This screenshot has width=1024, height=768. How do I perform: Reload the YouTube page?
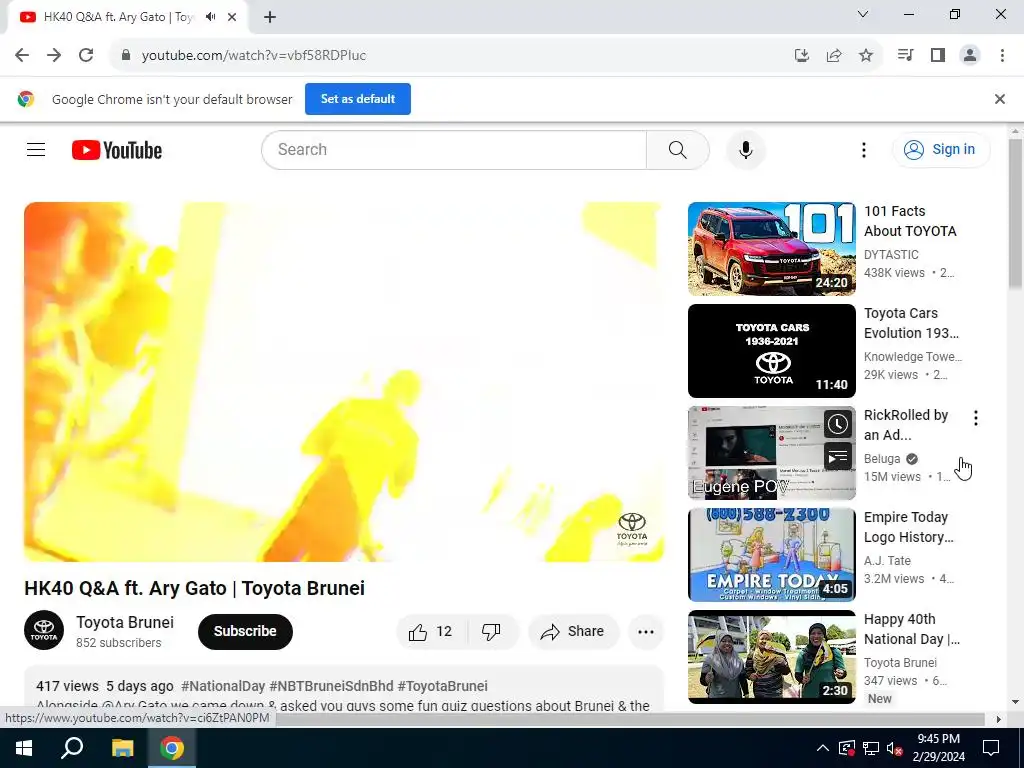(86, 56)
